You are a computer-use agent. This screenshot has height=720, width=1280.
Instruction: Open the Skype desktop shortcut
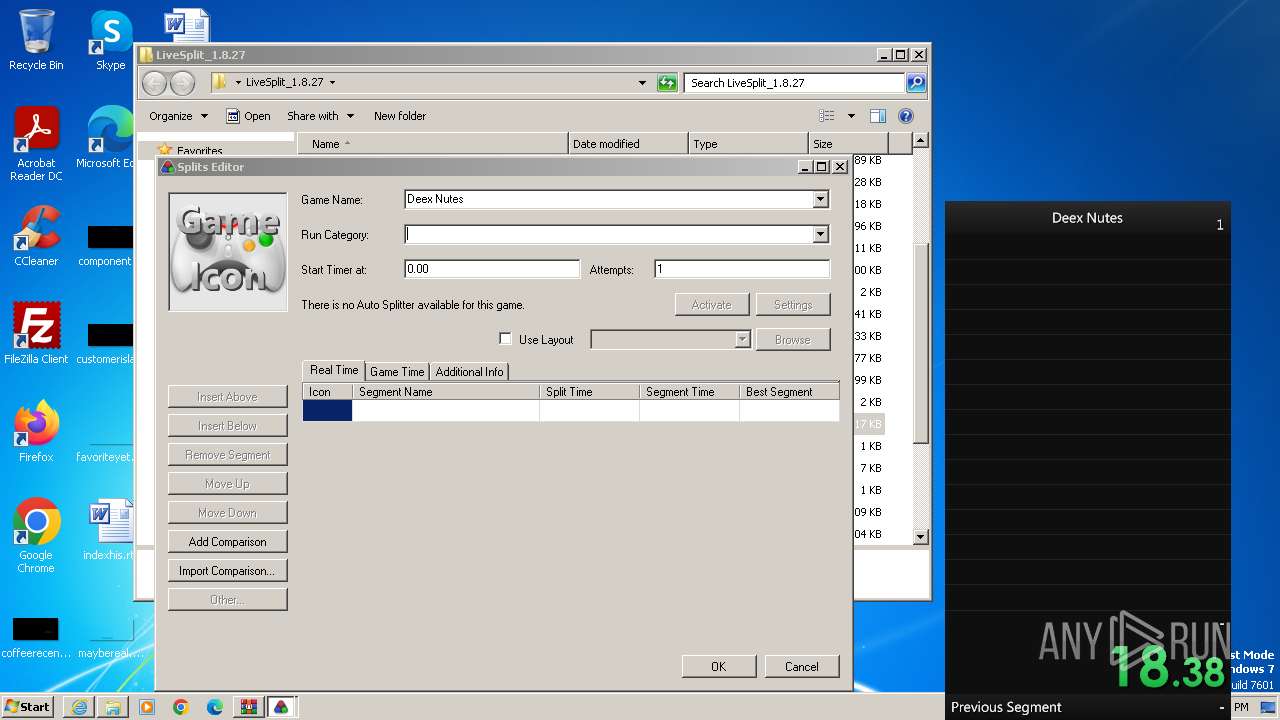[x=110, y=41]
